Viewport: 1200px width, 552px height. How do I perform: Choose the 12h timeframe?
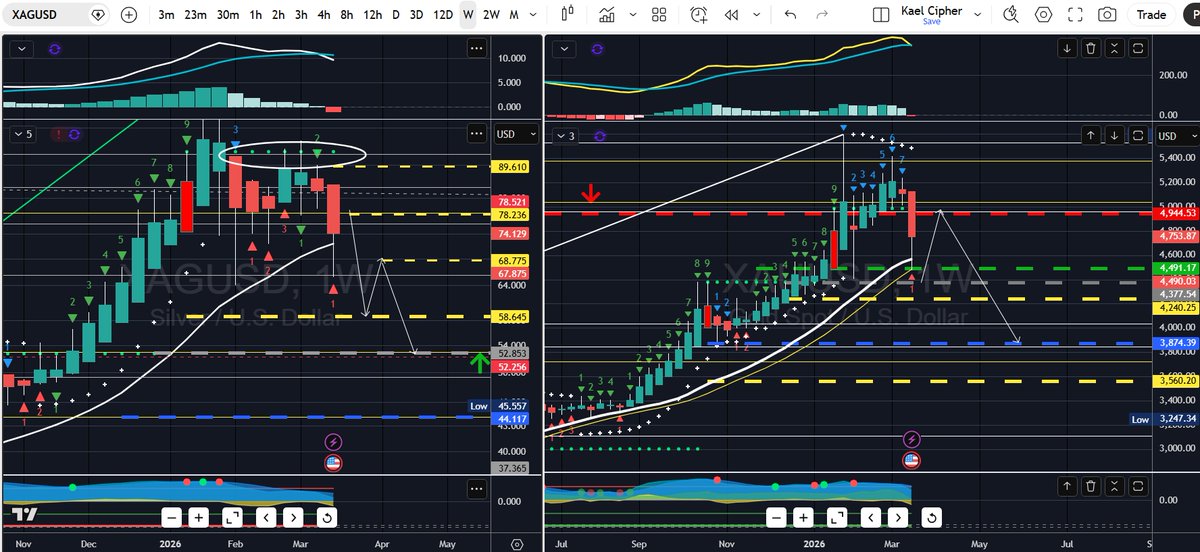tap(372, 15)
